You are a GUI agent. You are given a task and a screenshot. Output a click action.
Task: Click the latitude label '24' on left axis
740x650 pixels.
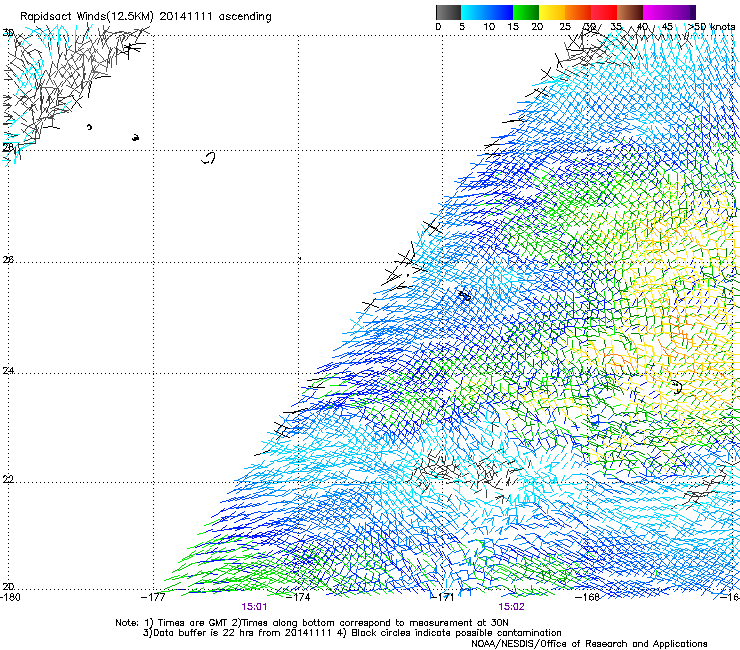click(8, 371)
